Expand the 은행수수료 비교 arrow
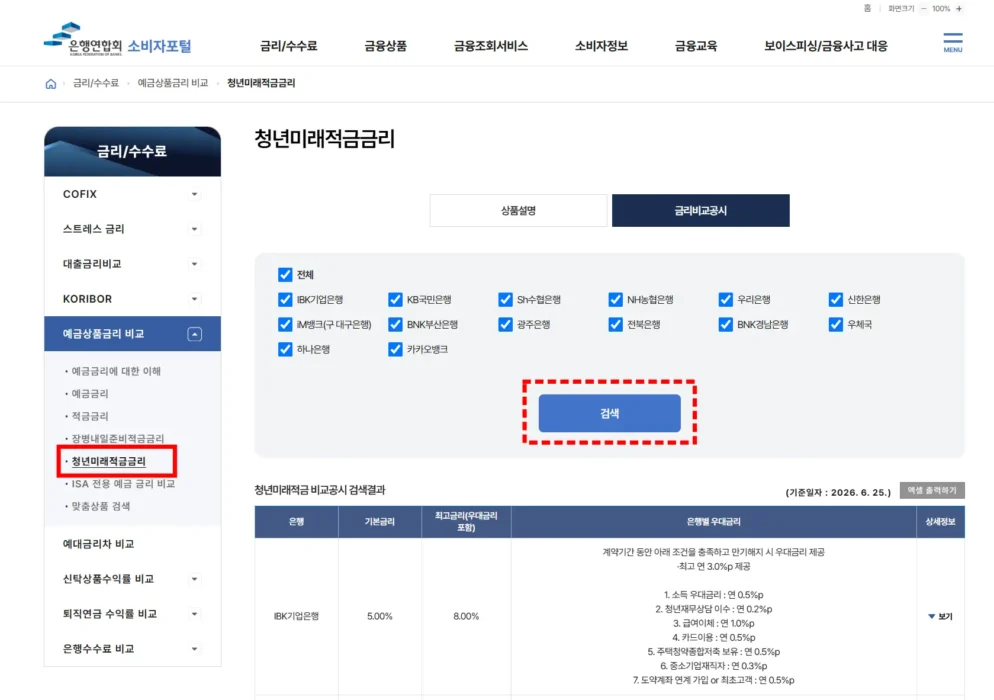This screenshot has width=994, height=700. click(x=195, y=649)
